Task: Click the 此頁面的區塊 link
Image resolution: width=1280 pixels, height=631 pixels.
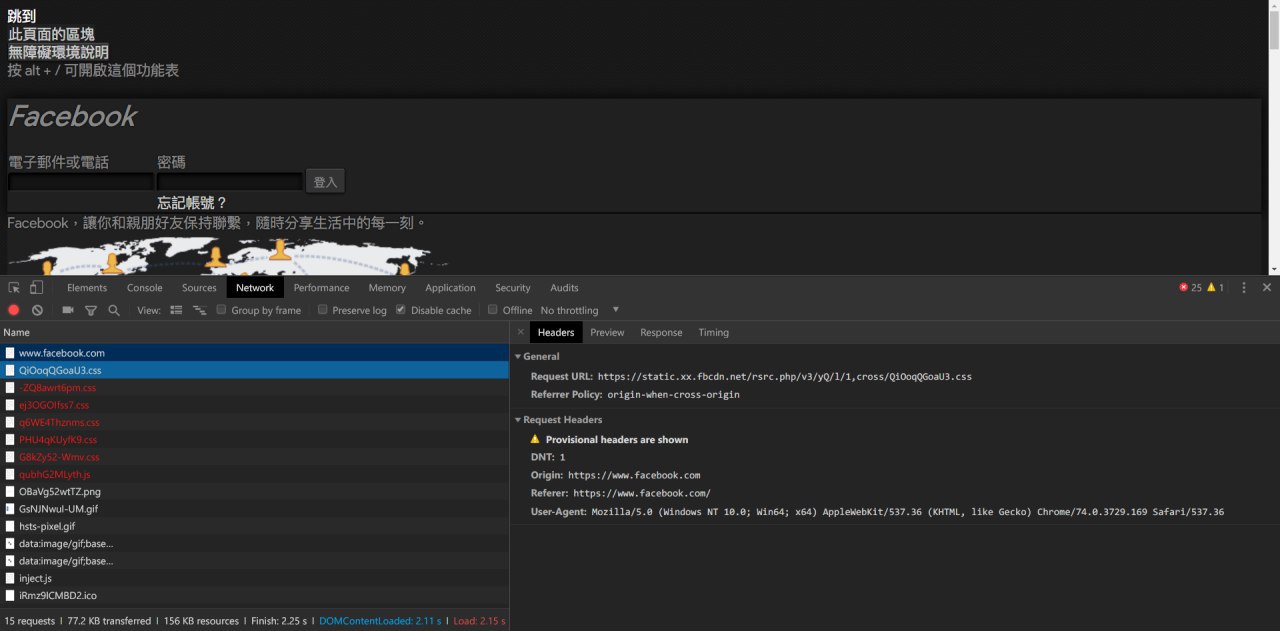Action: (51, 34)
